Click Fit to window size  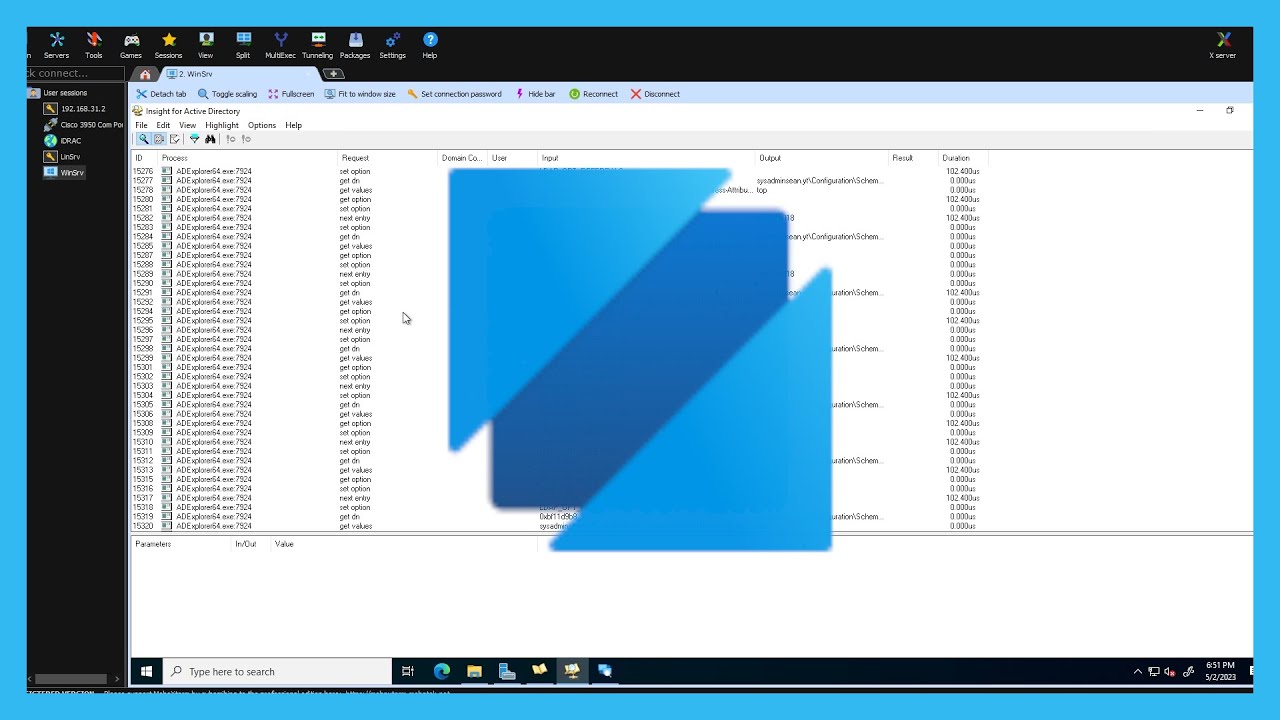(360, 94)
